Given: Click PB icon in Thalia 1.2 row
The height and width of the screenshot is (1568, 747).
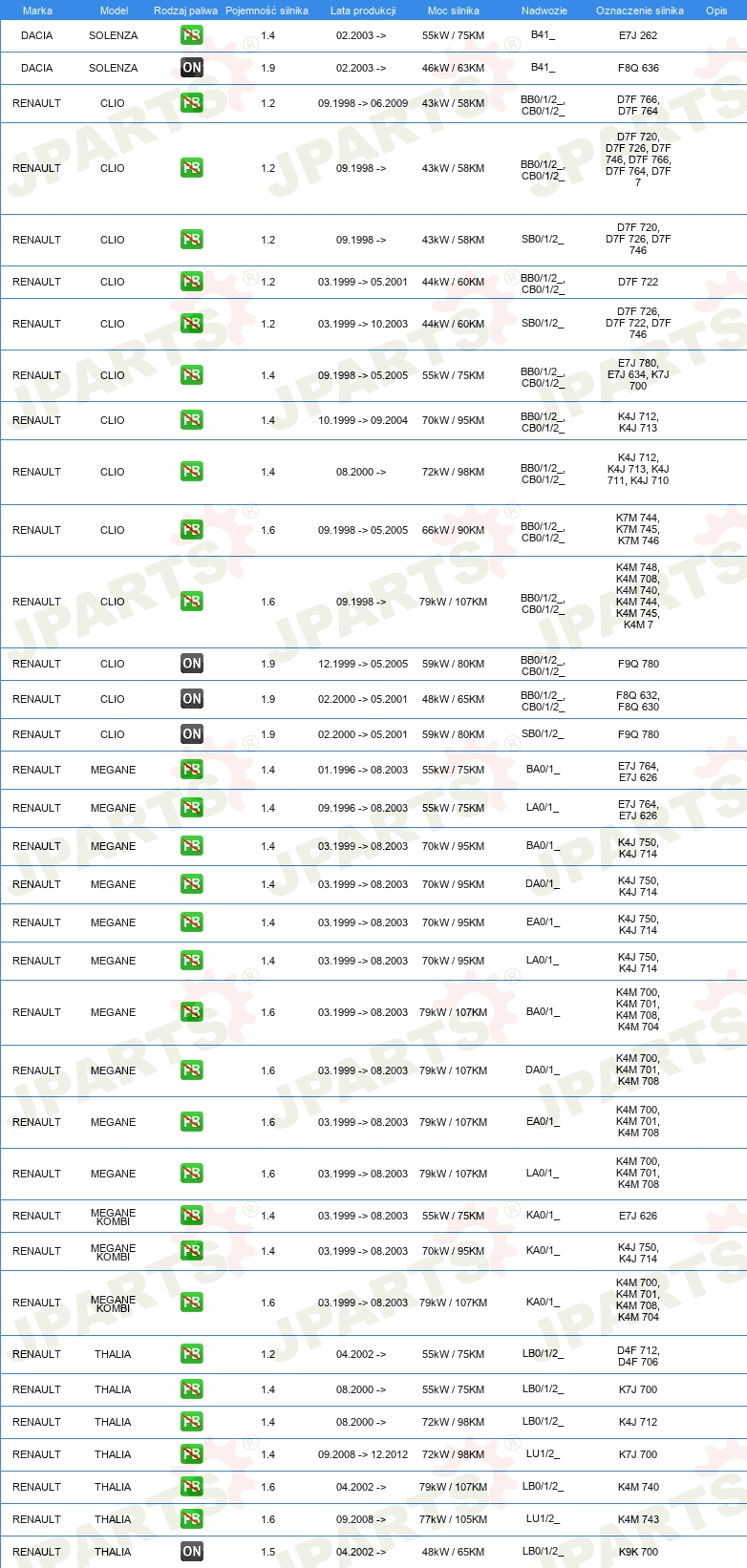Looking at the screenshot, I should point(192,1354).
